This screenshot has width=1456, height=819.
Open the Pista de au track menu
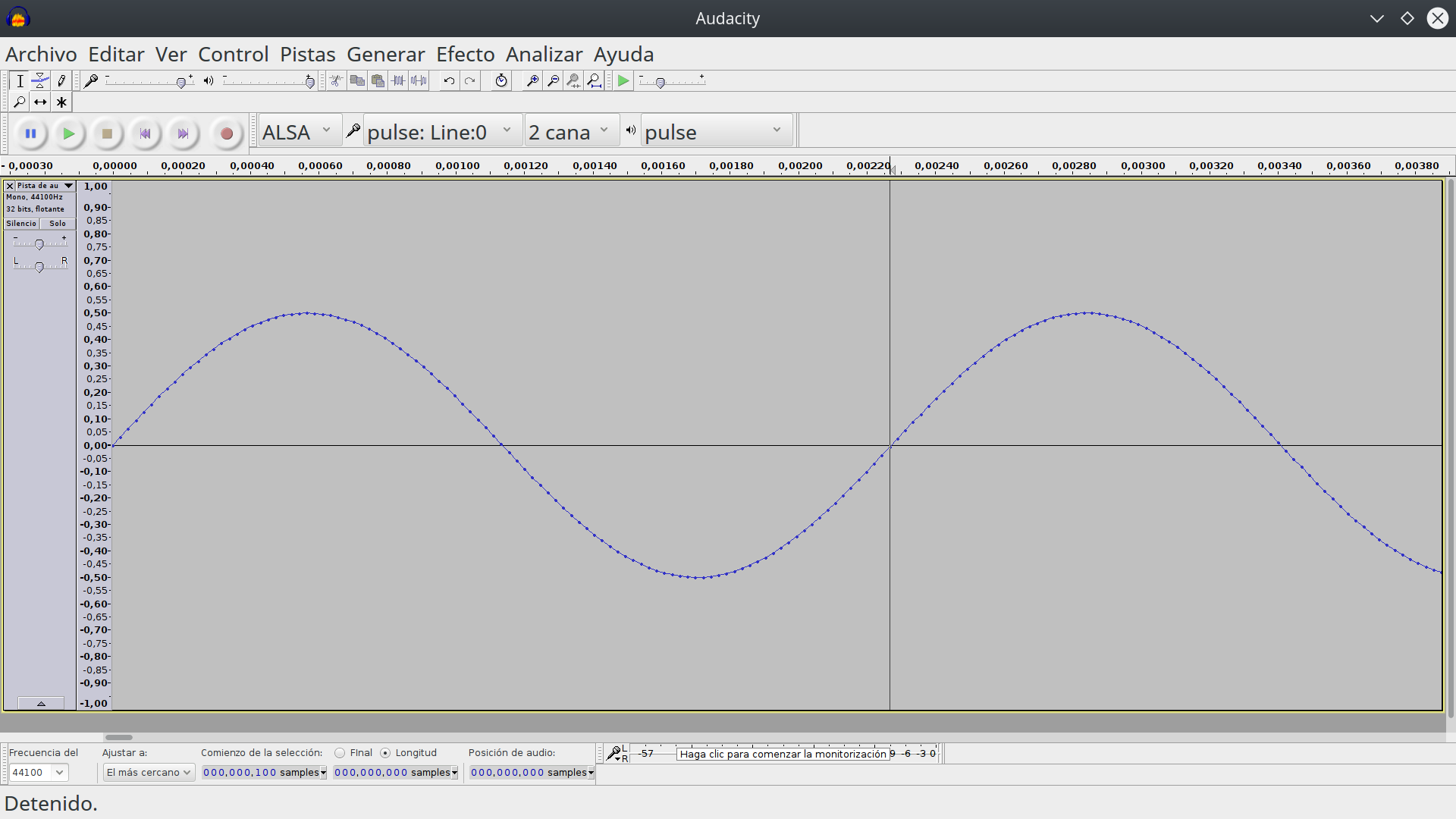(45, 186)
